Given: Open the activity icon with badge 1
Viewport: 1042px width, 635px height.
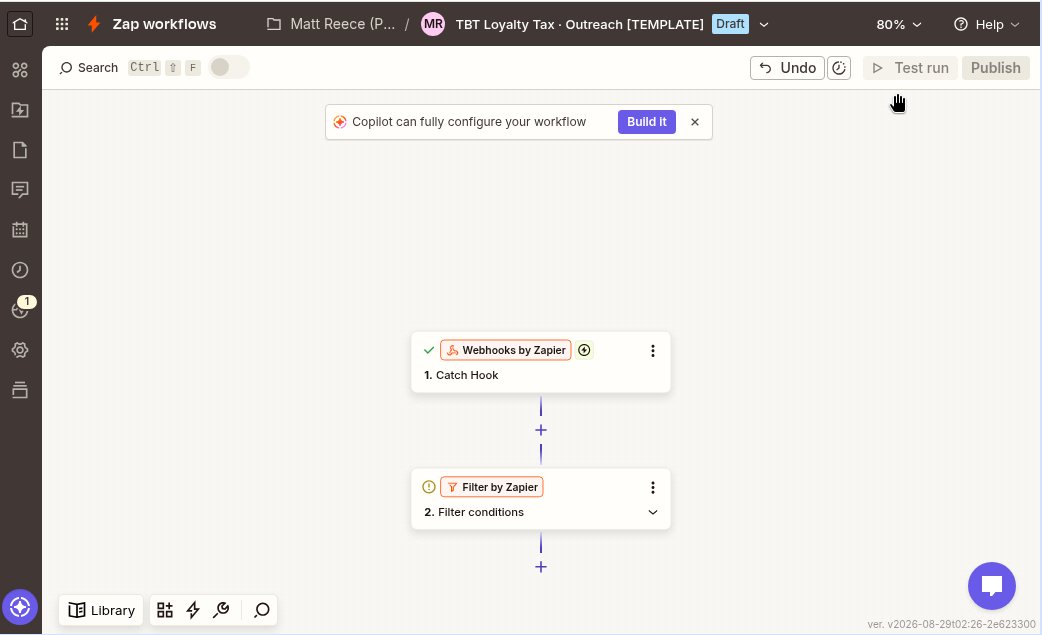Looking at the screenshot, I should pos(22,308).
